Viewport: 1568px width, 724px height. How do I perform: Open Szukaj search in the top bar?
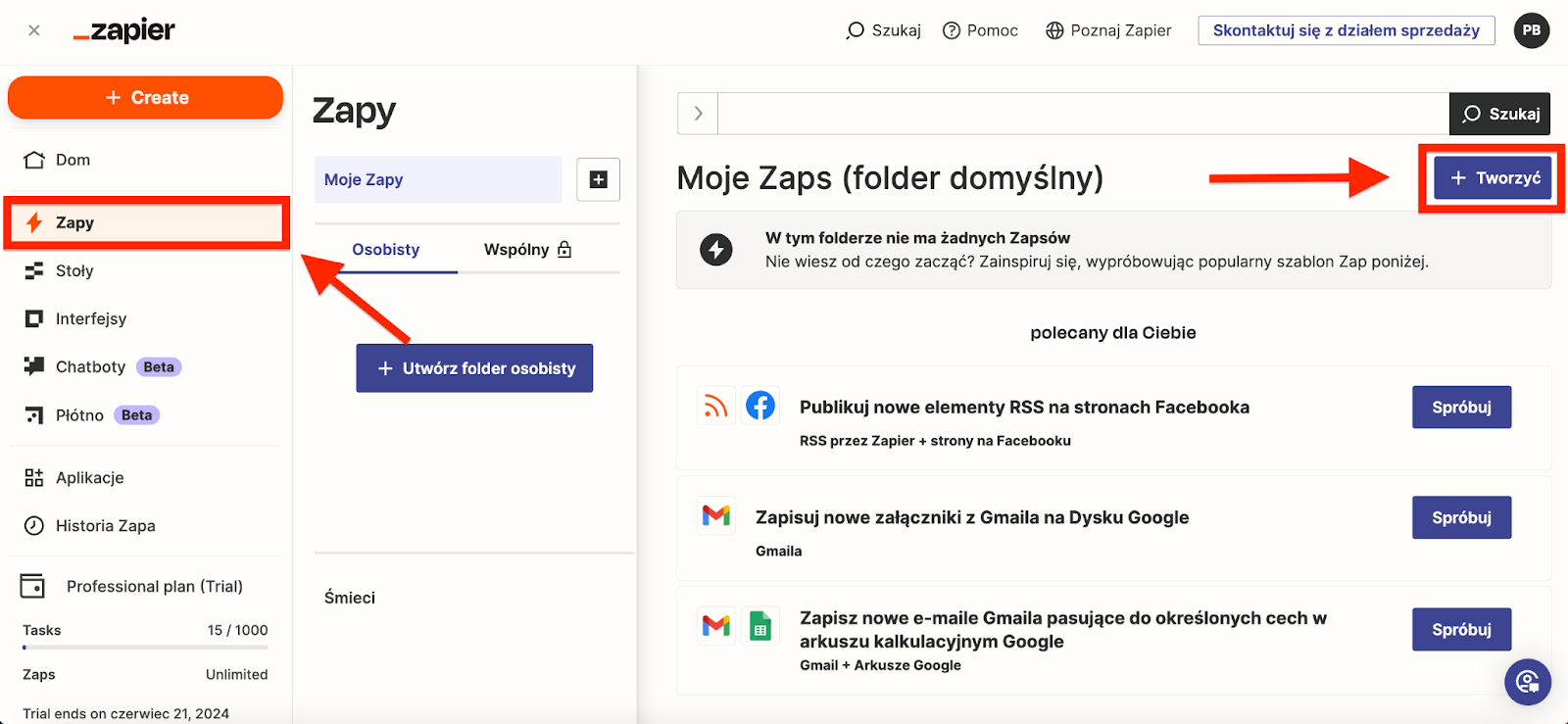pos(883,30)
